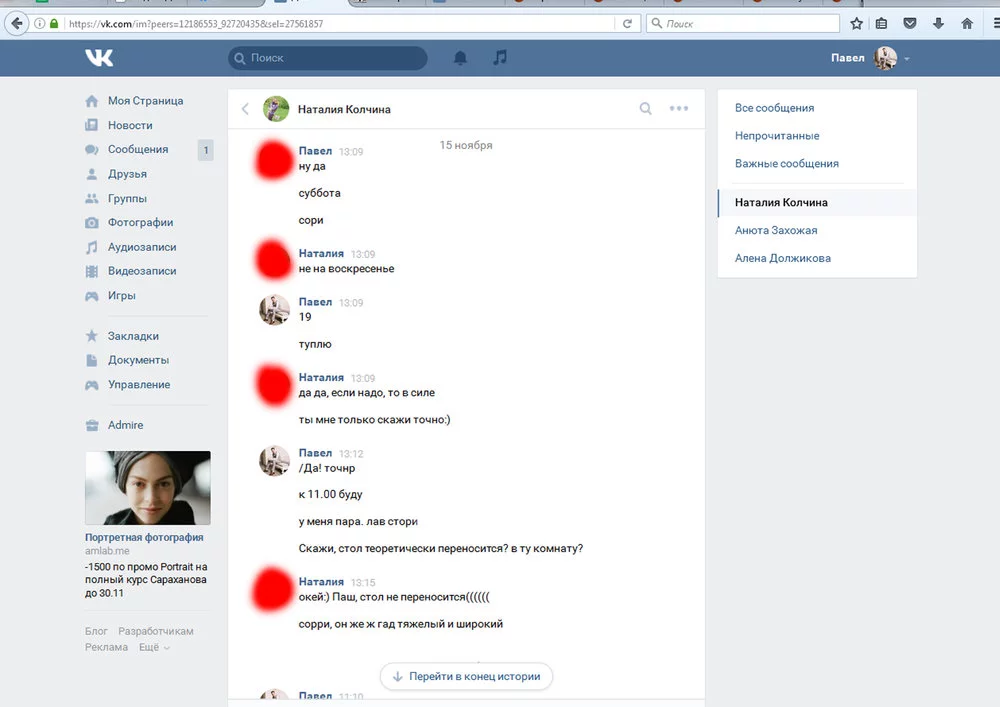Open the Блог footer link
This screenshot has height=707, width=1000.
click(x=96, y=631)
